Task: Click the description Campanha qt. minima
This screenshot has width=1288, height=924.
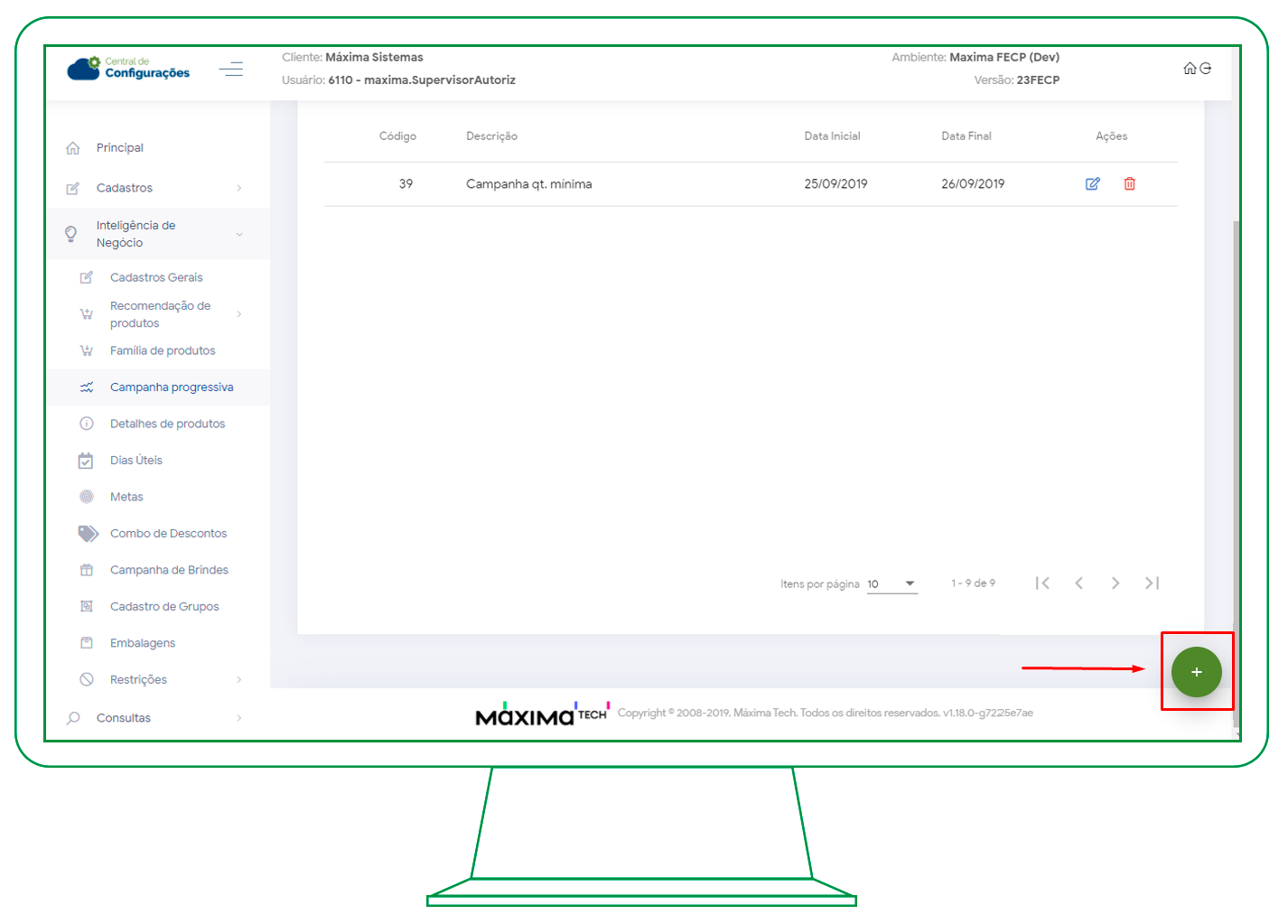Action: pyautogui.click(x=529, y=184)
